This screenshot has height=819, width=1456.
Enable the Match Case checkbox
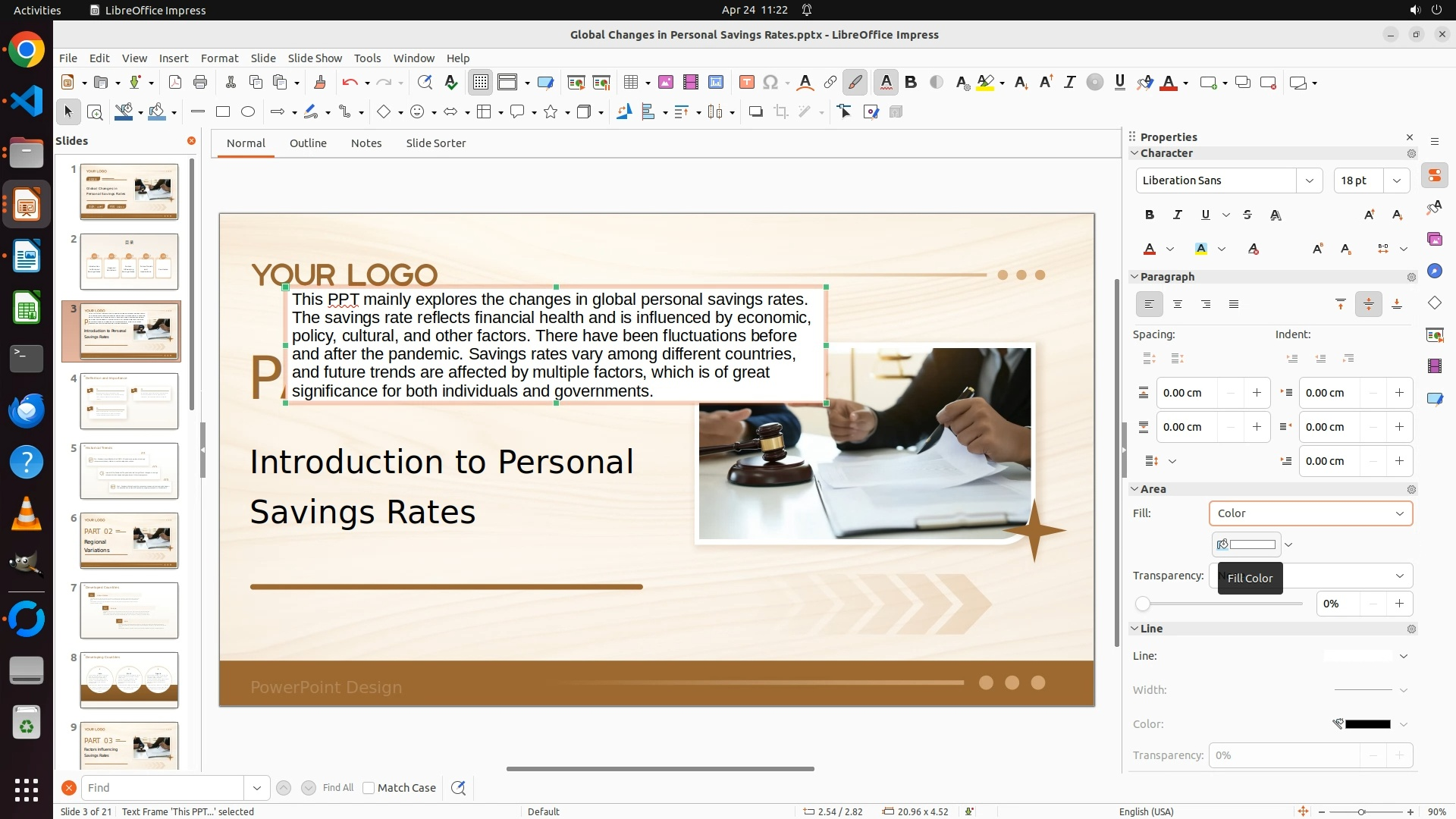[x=369, y=788]
